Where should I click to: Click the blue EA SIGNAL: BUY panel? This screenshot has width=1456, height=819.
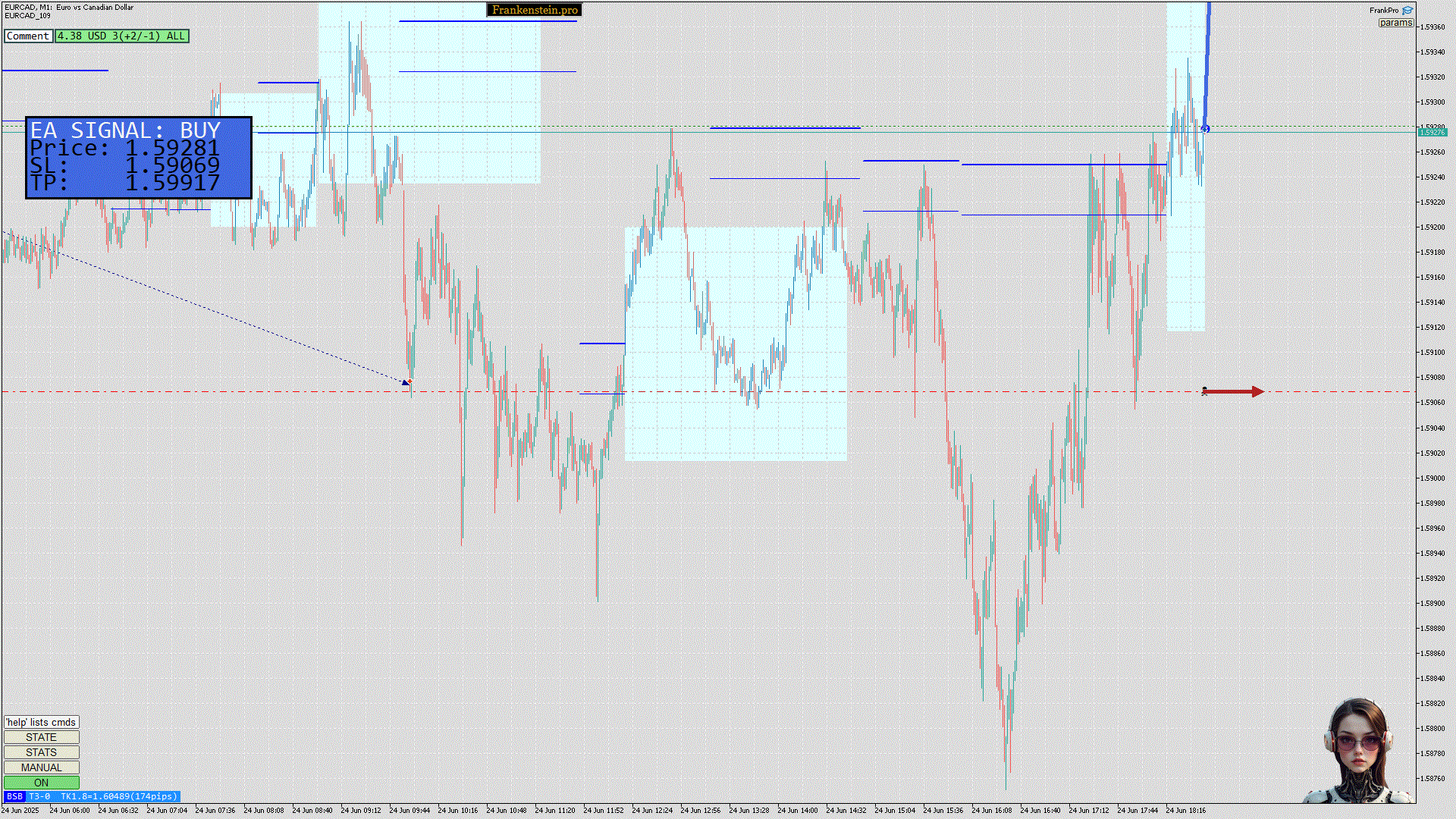pyautogui.click(x=139, y=158)
